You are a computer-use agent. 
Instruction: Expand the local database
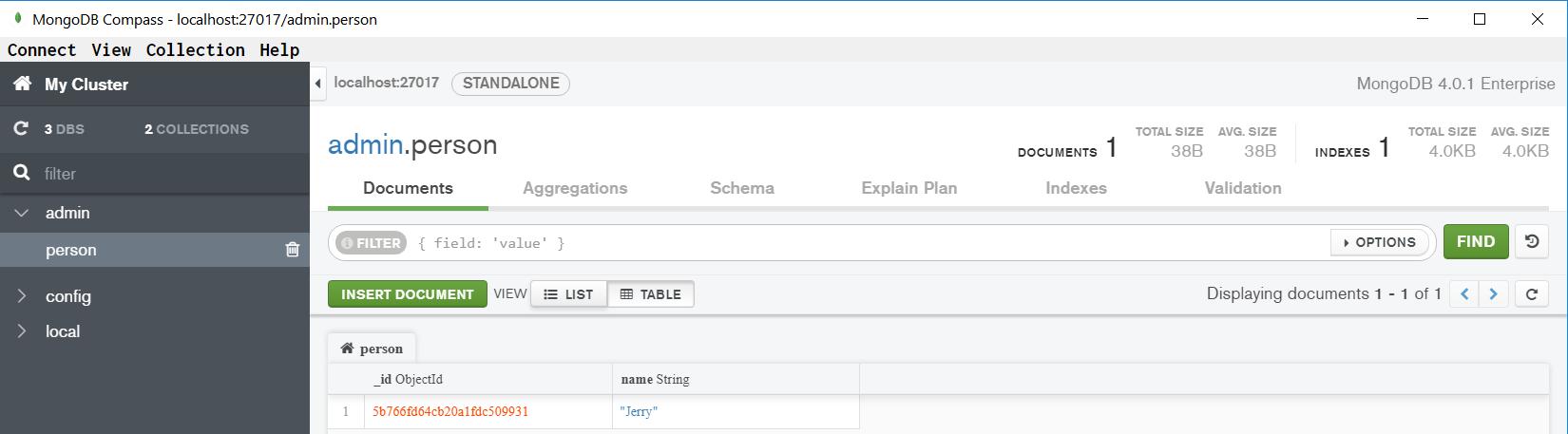(x=21, y=331)
